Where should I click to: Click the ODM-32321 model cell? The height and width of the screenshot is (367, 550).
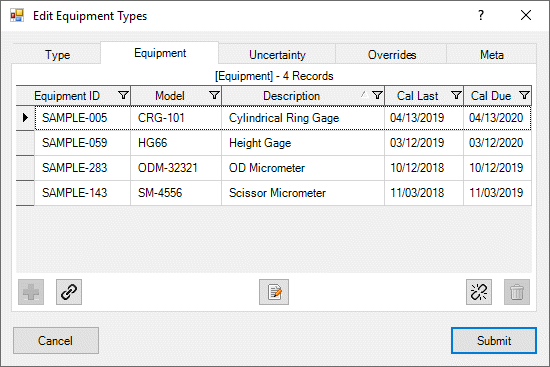176,168
